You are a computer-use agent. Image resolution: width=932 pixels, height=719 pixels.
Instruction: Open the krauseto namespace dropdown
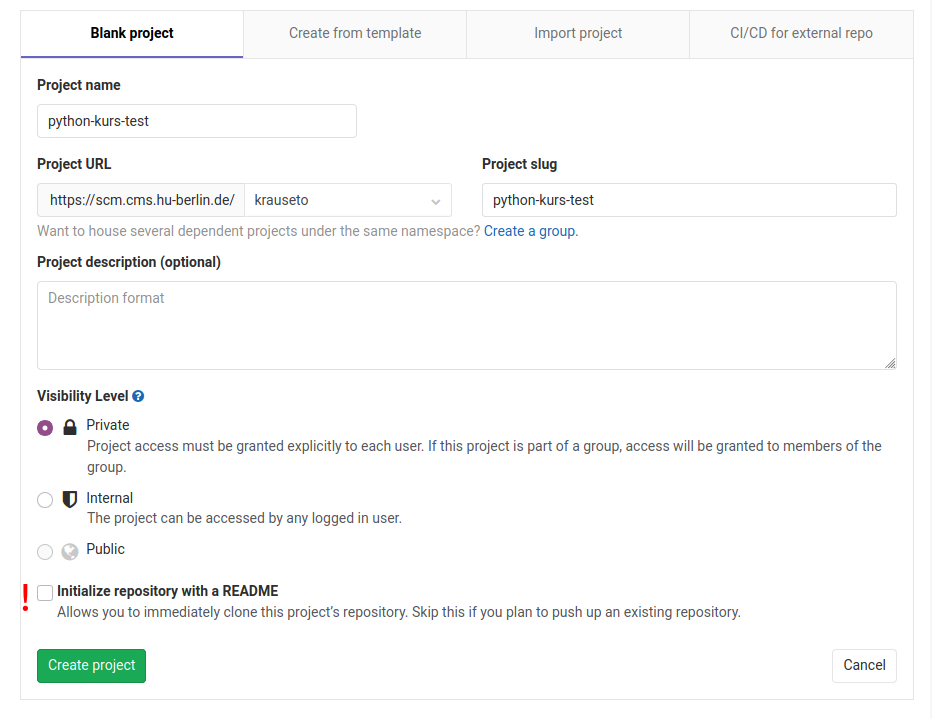click(x=348, y=200)
